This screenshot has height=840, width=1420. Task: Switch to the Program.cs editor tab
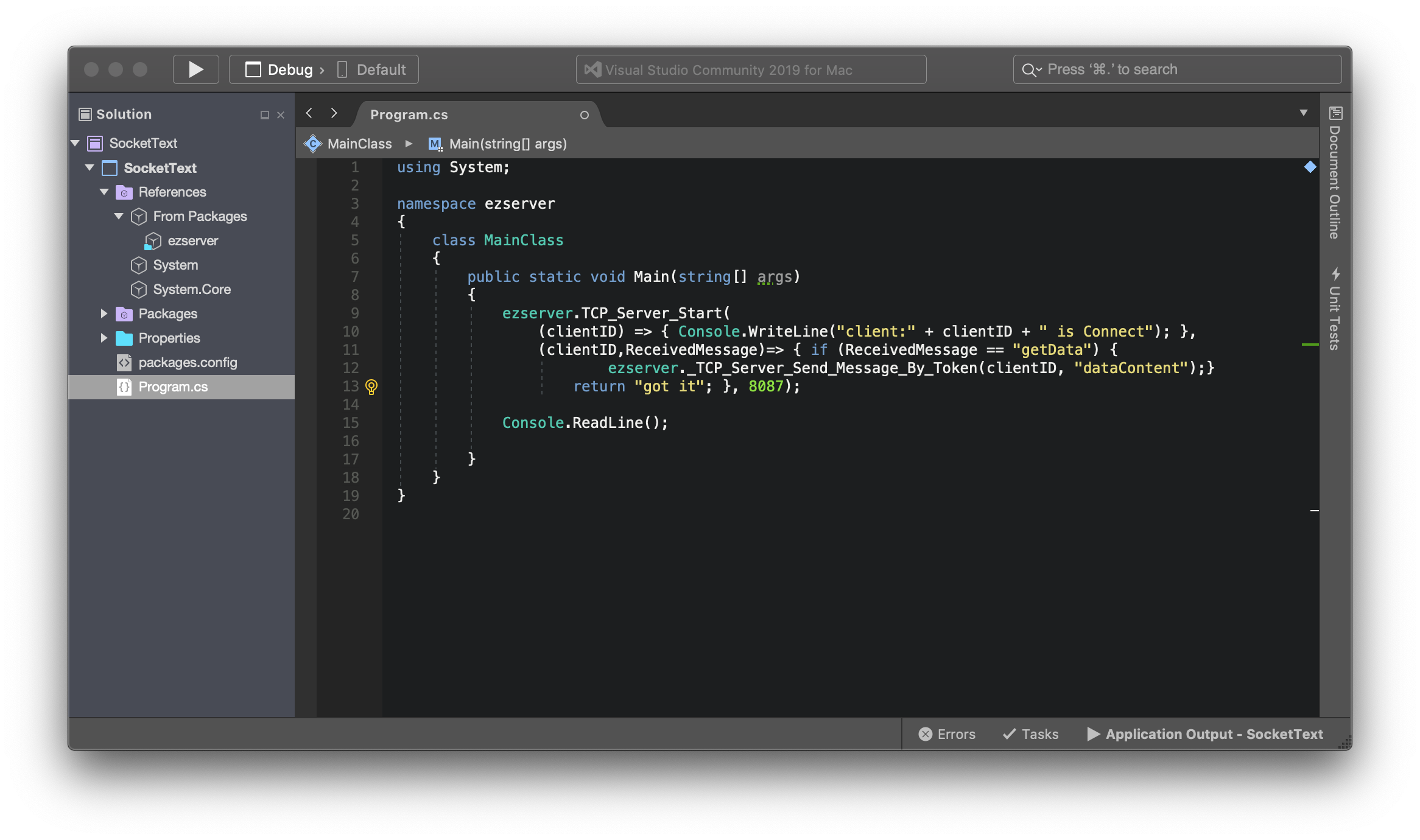pyautogui.click(x=409, y=114)
